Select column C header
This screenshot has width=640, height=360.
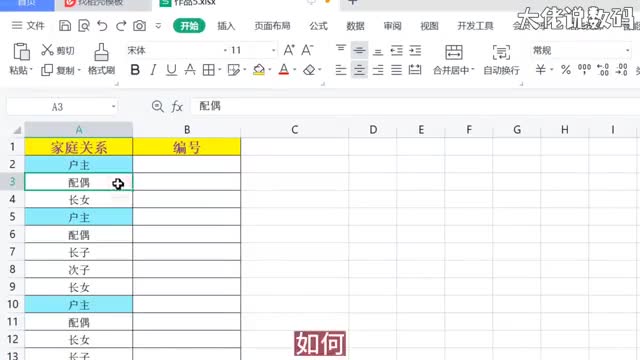click(295, 130)
